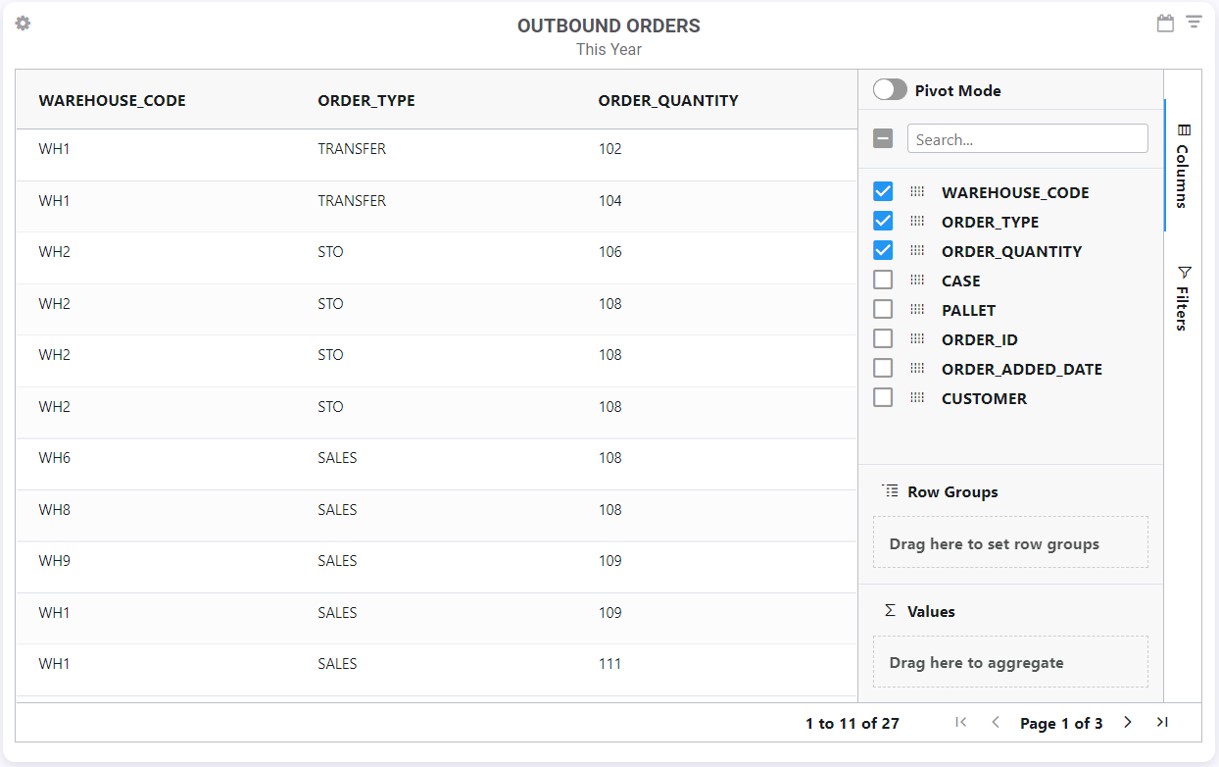Open the calendar date picker icon
Viewport: 1219px width, 767px height.
[x=1165, y=23]
